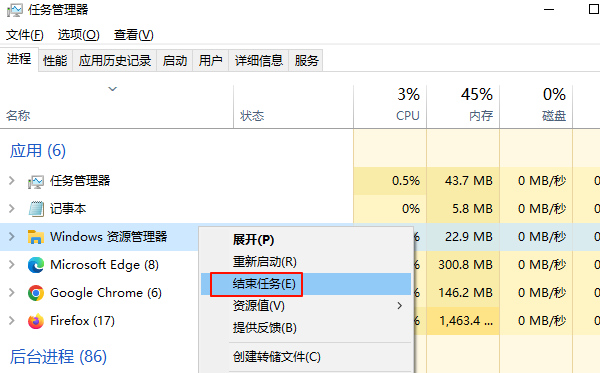Switch to the 详细信息 tab
Viewport: 600px width, 373px height.
pyautogui.click(x=259, y=60)
